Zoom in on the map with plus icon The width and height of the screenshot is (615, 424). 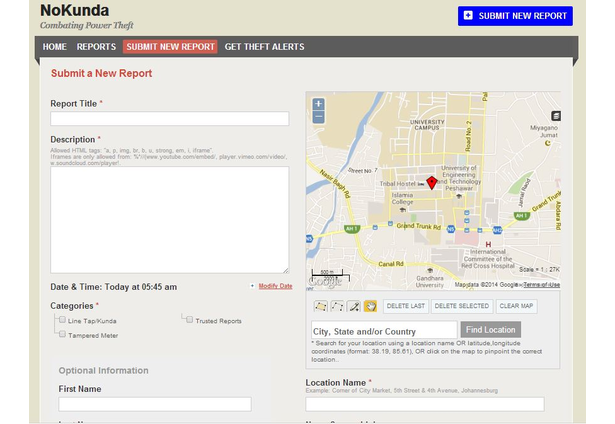point(318,104)
